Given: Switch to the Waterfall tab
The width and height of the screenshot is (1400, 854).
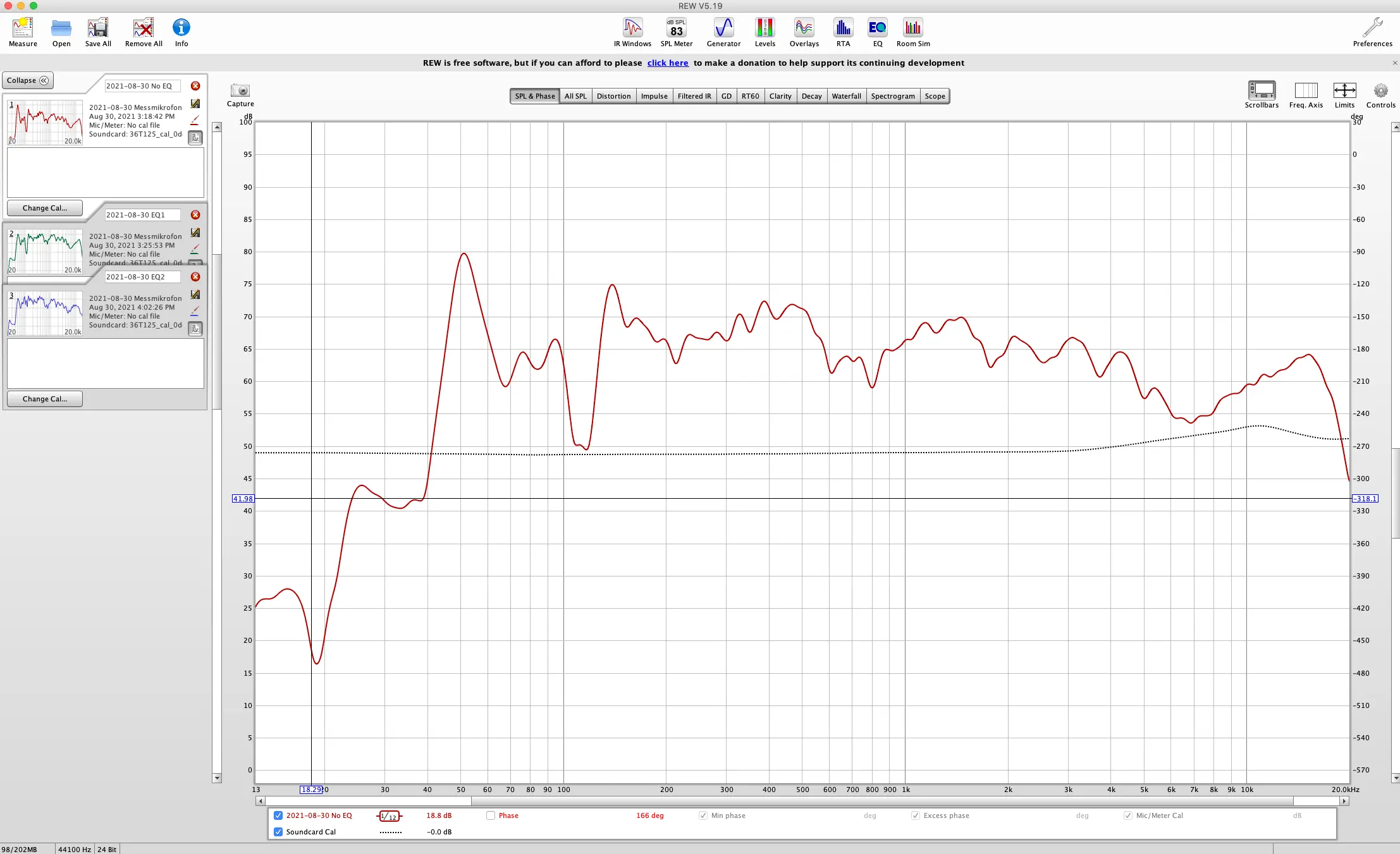Looking at the screenshot, I should [846, 96].
